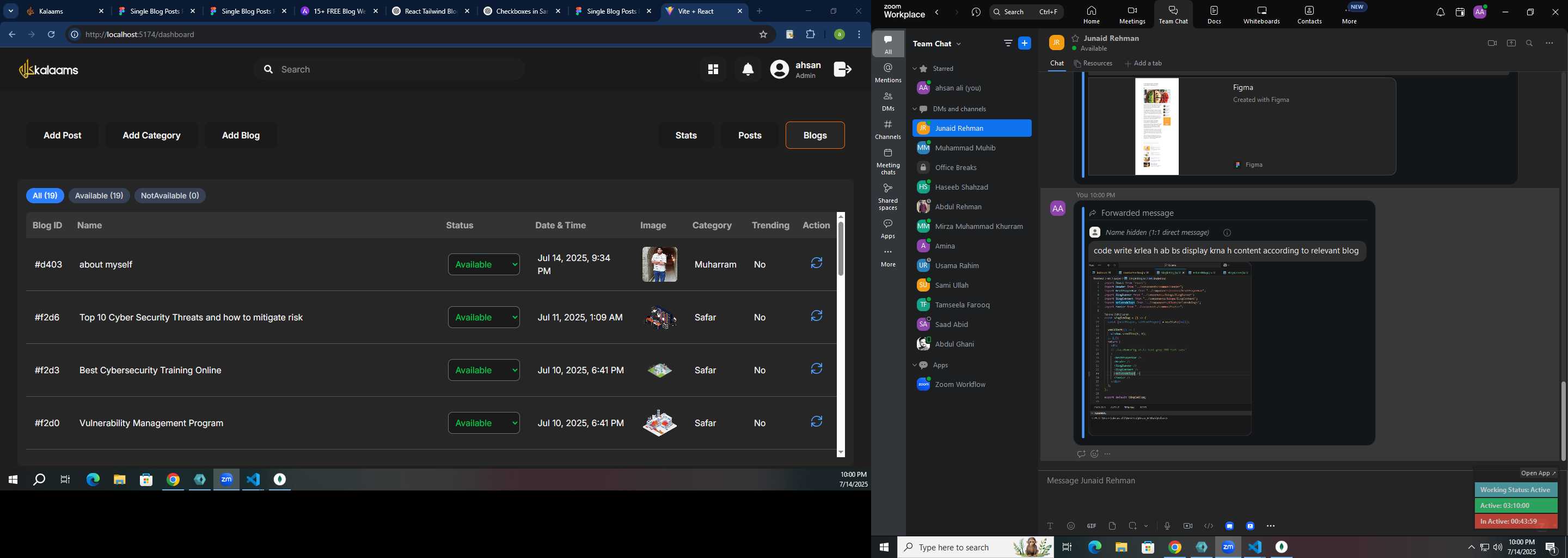Collapse the Starred section

(x=914, y=69)
